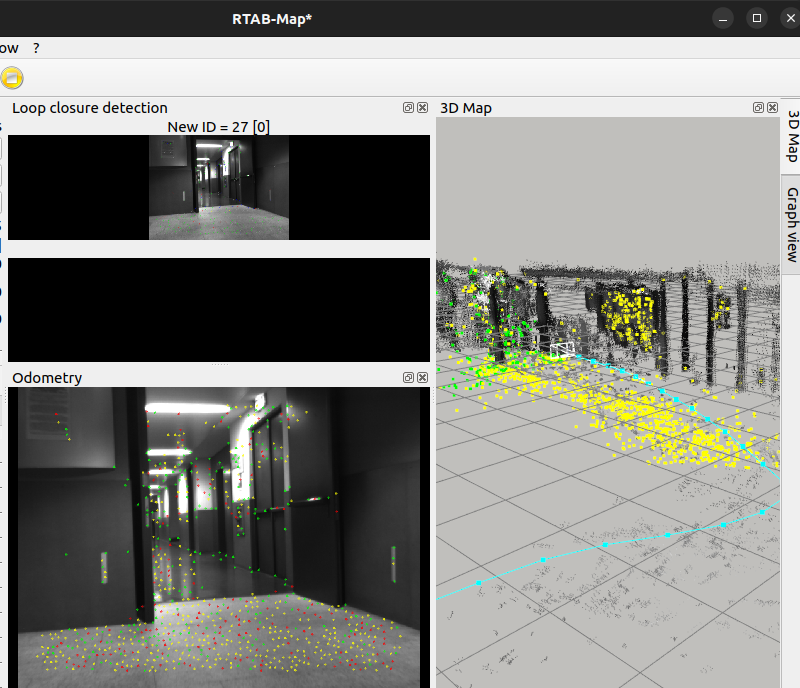Click the white camera frustum in 3D Map
The width and height of the screenshot is (800, 688).
click(x=562, y=349)
